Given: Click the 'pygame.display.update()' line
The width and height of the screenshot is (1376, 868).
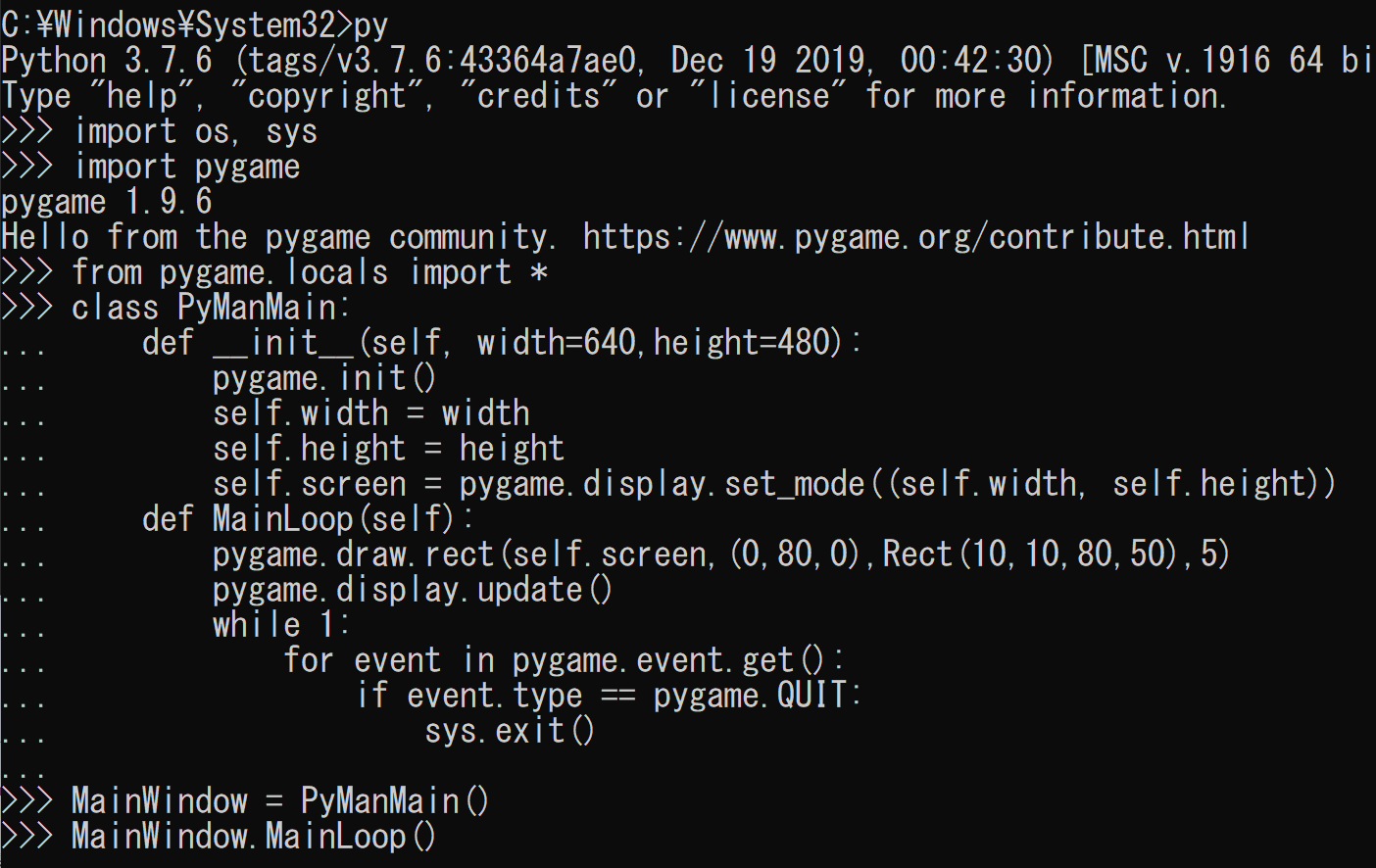Looking at the screenshot, I should point(412,590).
